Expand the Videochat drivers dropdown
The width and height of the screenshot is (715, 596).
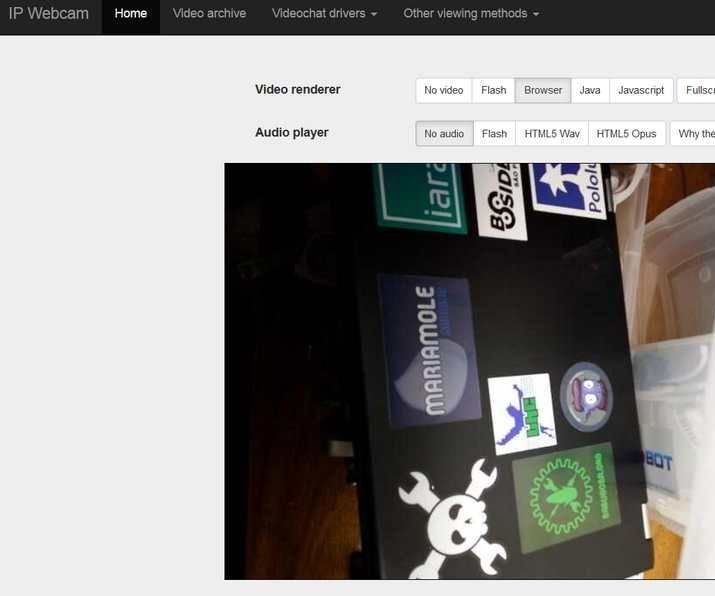324,14
